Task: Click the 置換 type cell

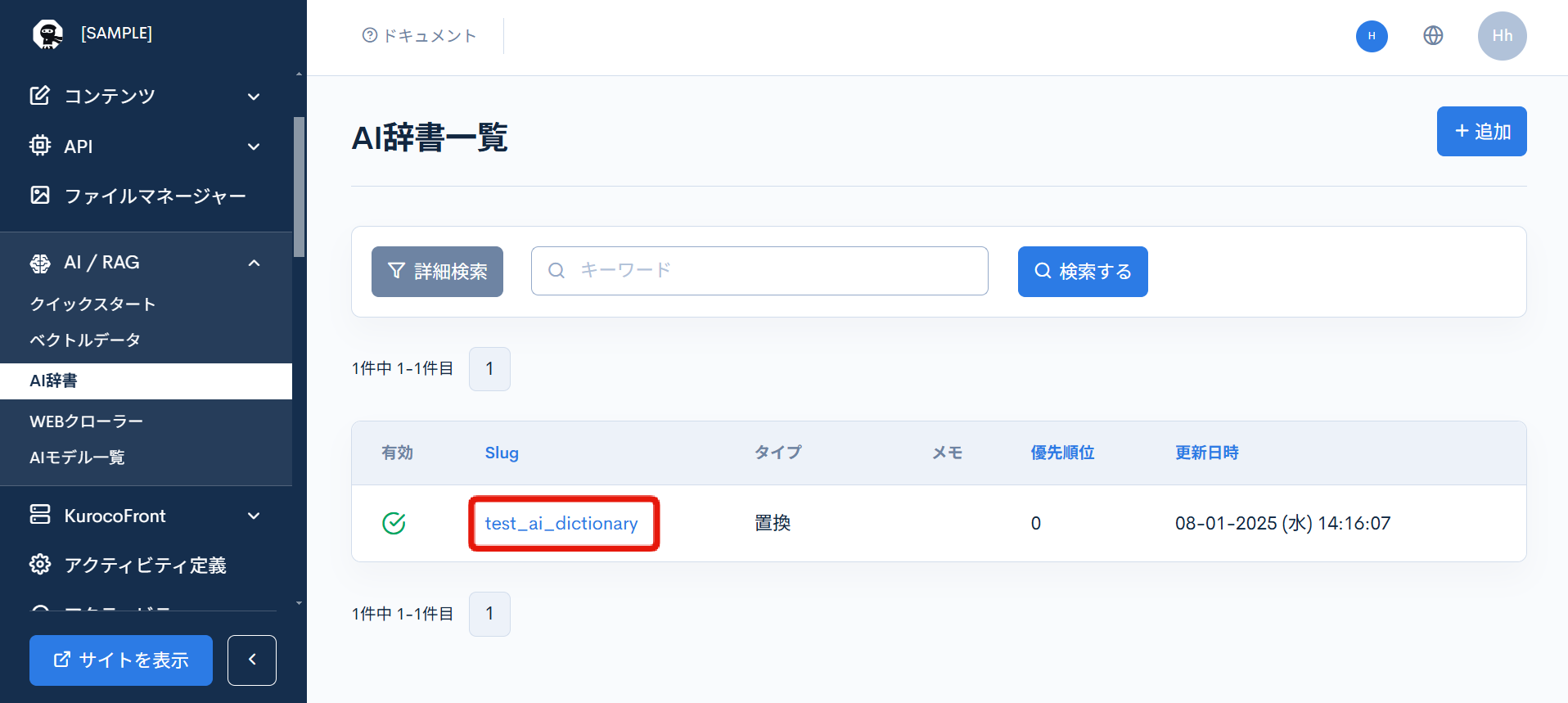Action: tap(773, 523)
